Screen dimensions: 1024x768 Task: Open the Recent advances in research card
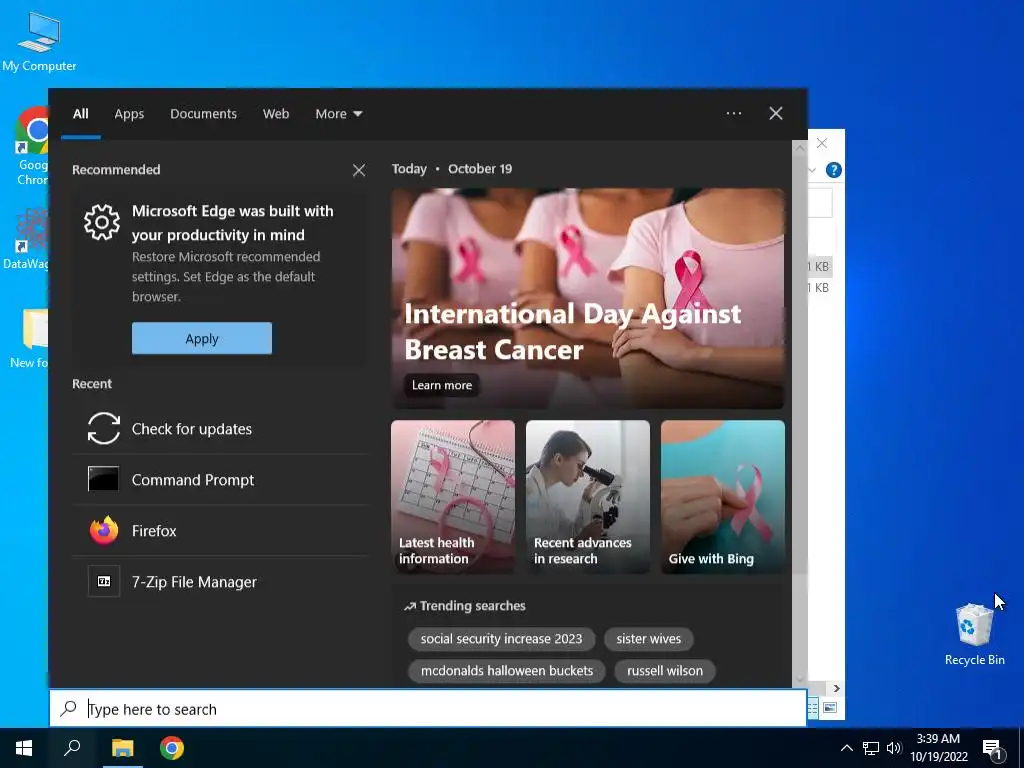[x=588, y=497]
